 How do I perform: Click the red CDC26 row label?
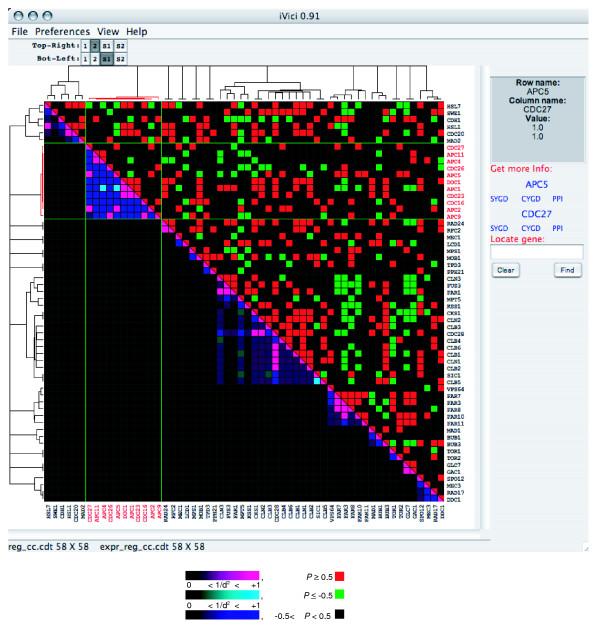coord(455,168)
